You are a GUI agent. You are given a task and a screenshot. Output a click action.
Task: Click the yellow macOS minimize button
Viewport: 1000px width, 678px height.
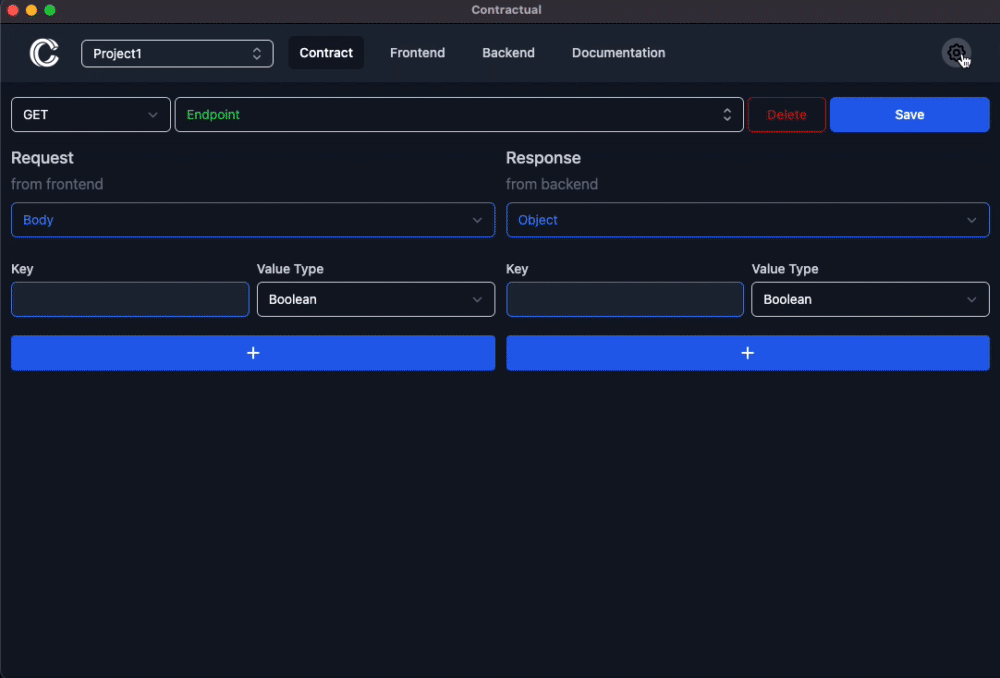[31, 10]
